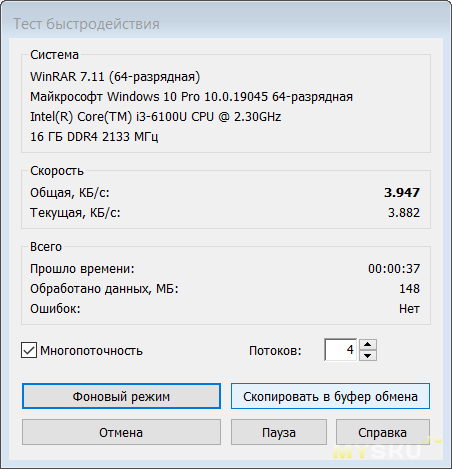The image size is (452, 469).
Task: Pause the test using Пауза
Action: coord(279,432)
